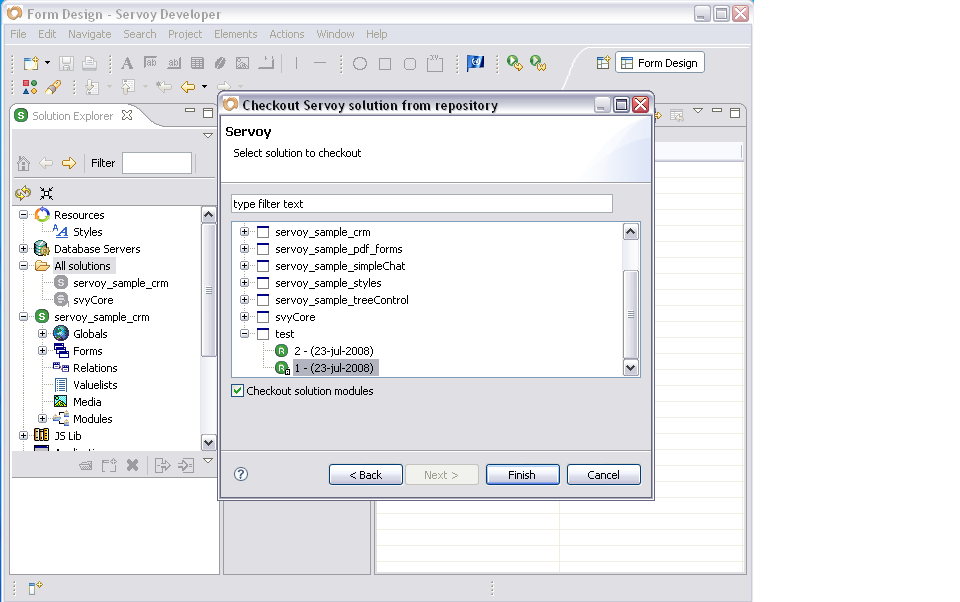Screen dimensions: 960x602
Task: Click the Cancel button
Action: click(x=604, y=475)
